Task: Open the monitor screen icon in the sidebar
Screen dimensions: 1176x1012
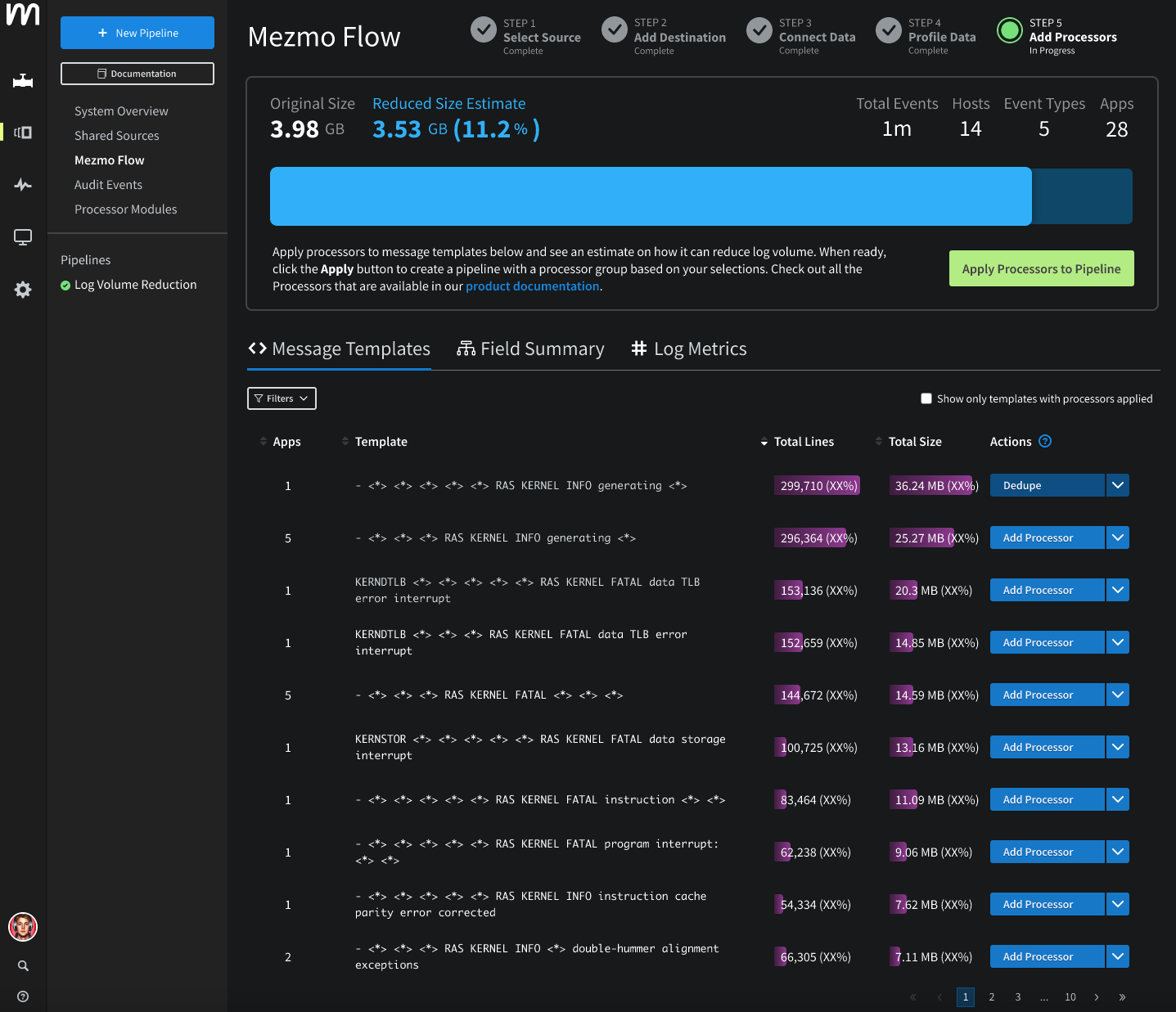Action: coord(22,236)
